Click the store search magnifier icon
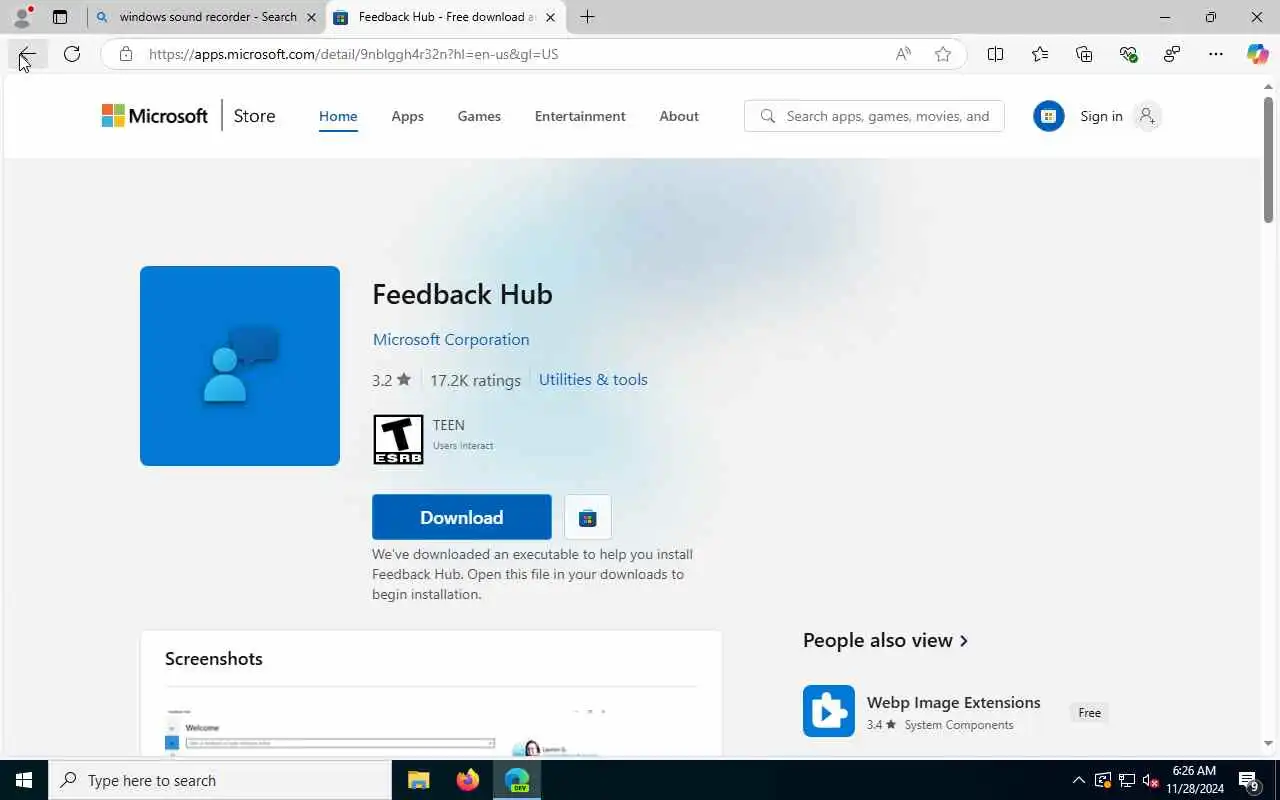Viewport: 1280px width, 800px height. tap(767, 116)
